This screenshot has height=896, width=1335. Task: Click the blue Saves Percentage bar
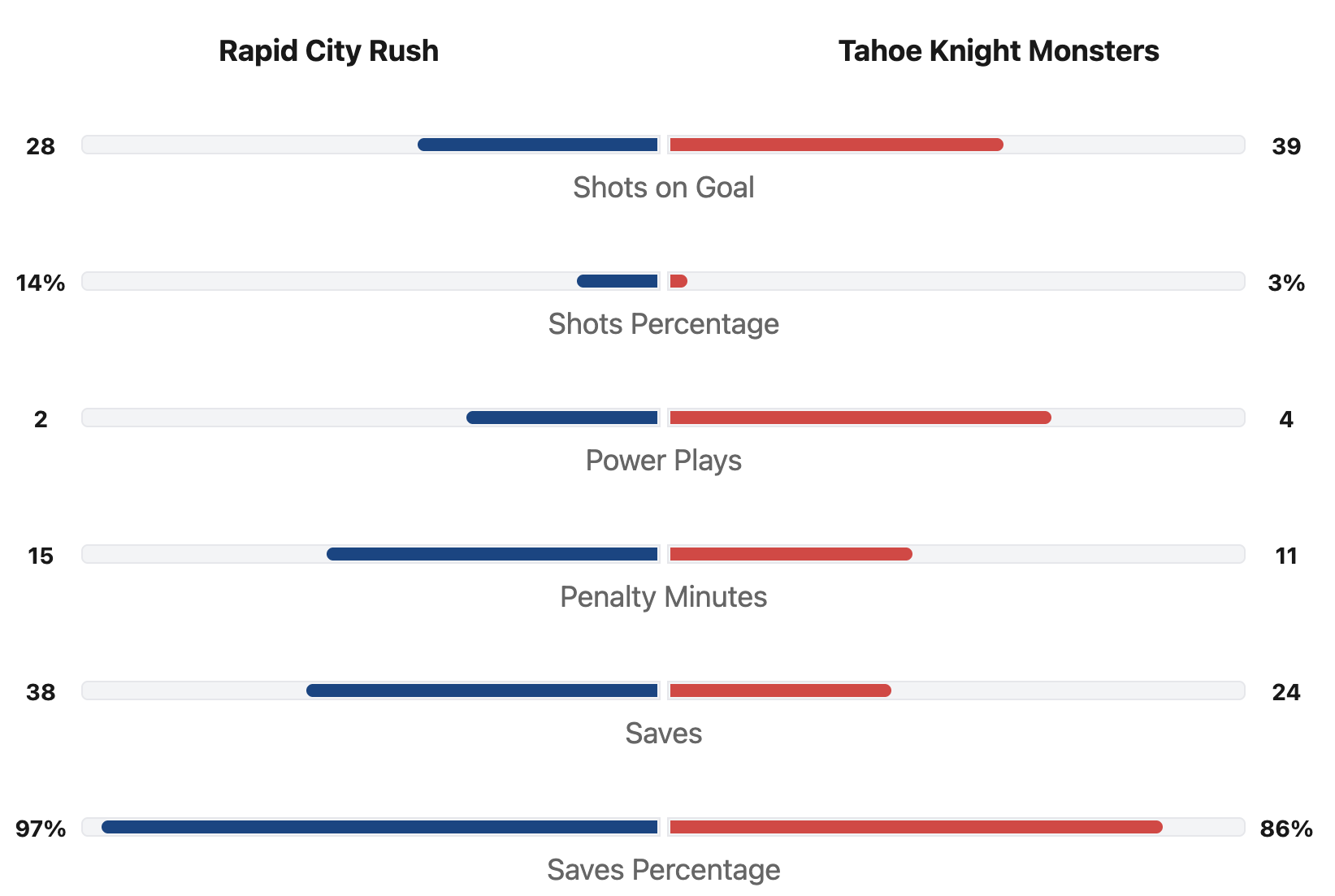point(379,828)
